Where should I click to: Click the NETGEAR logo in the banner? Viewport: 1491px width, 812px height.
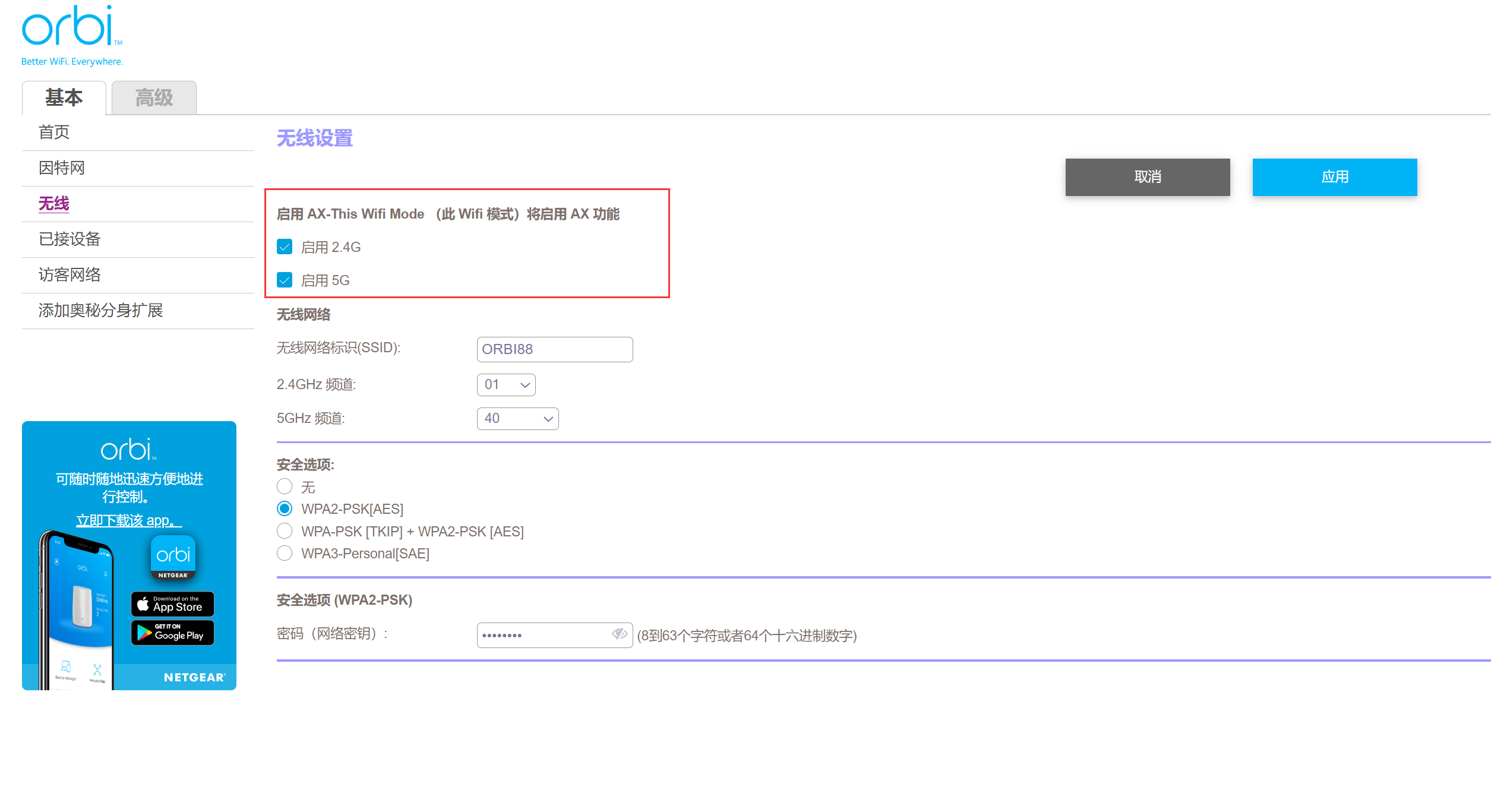(194, 677)
